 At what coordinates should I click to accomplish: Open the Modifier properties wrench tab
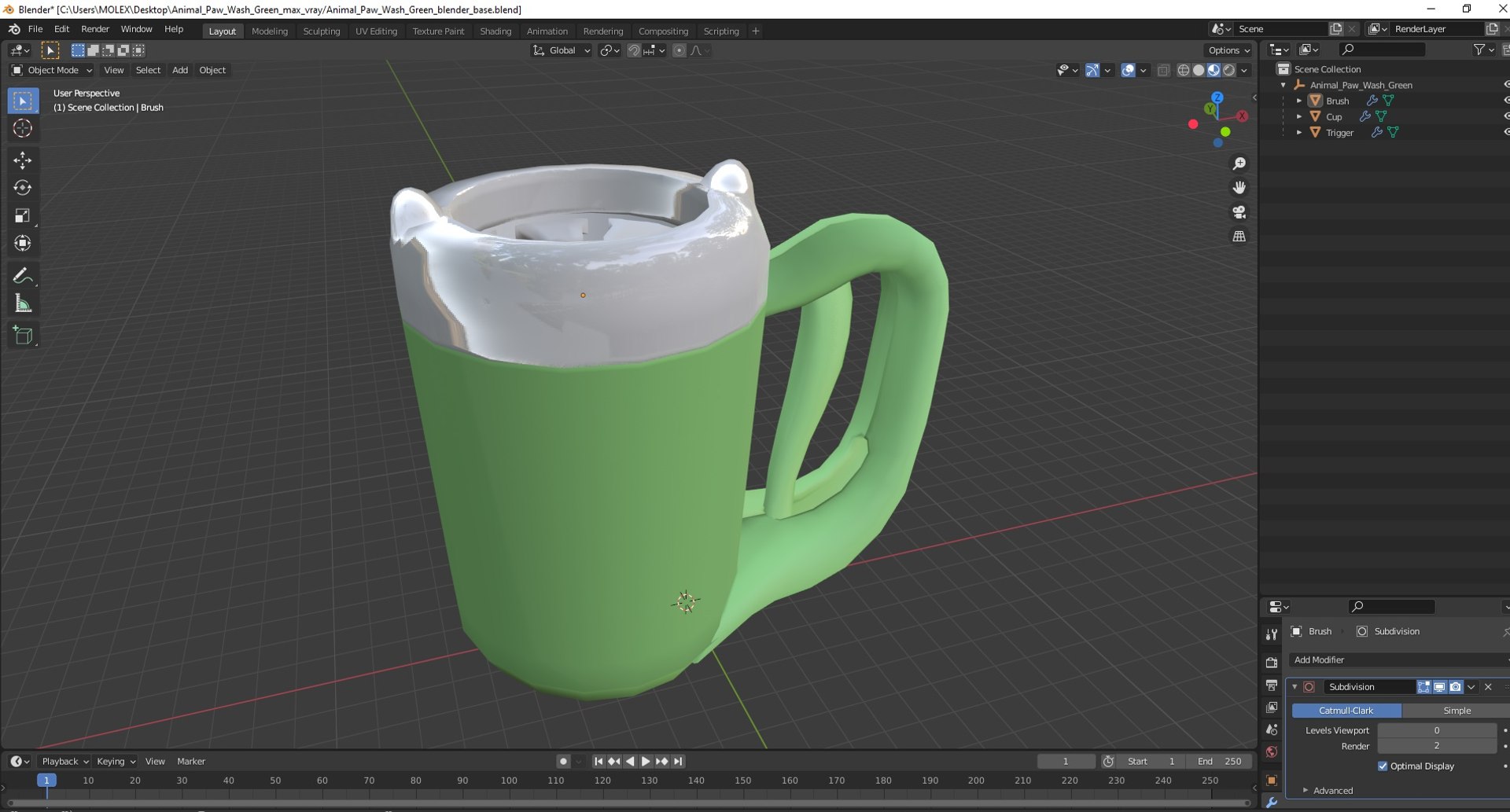(1271, 803)
